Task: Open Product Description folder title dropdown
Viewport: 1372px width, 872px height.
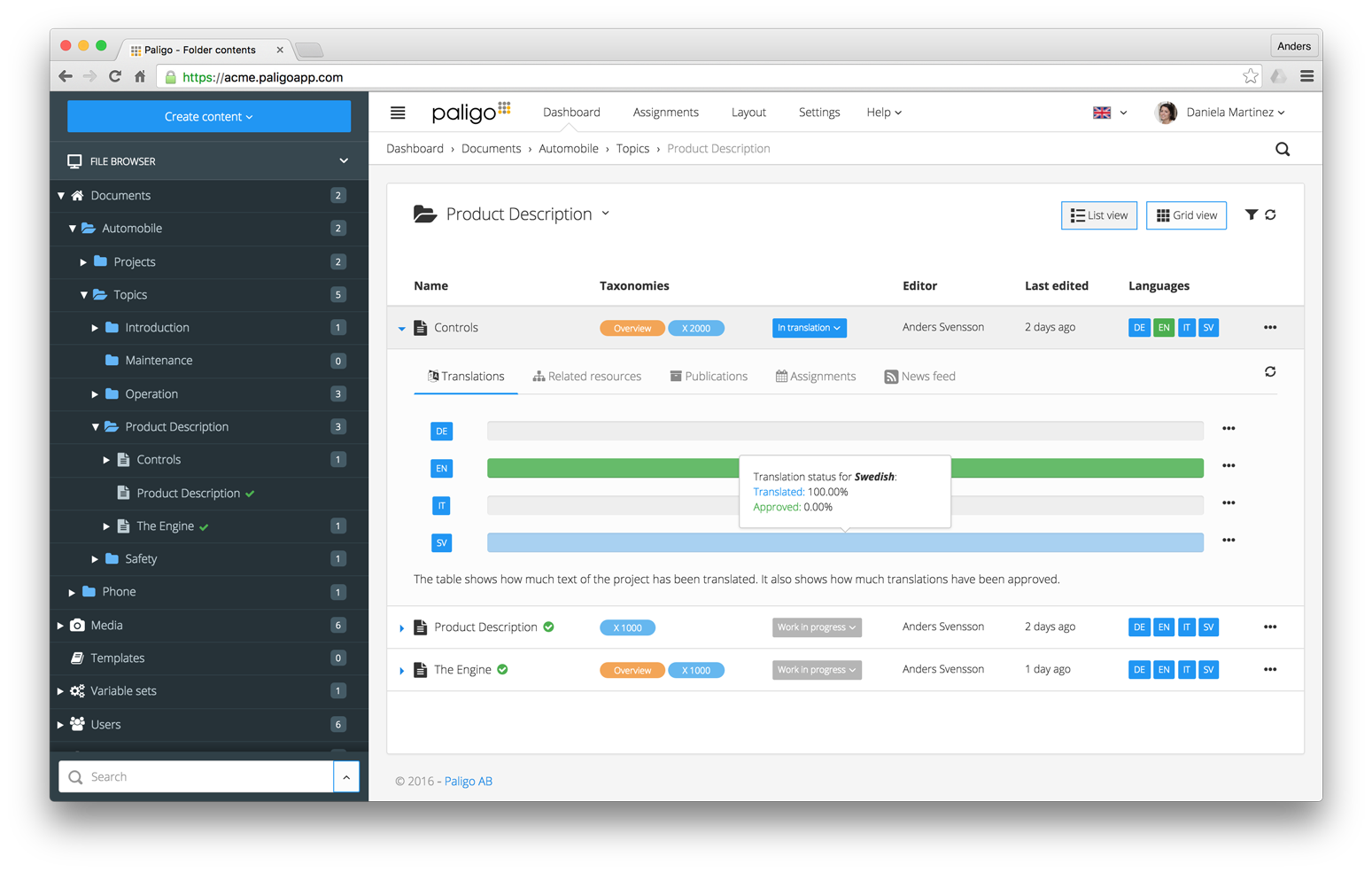Action: tap(606, 214)
